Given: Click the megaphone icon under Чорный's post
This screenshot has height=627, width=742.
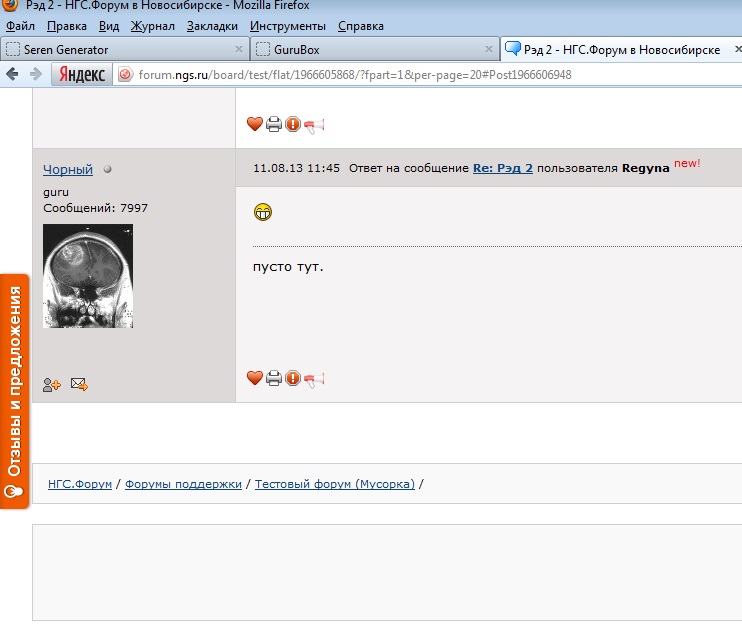Looking at the screenshot, I should point(314,380).
